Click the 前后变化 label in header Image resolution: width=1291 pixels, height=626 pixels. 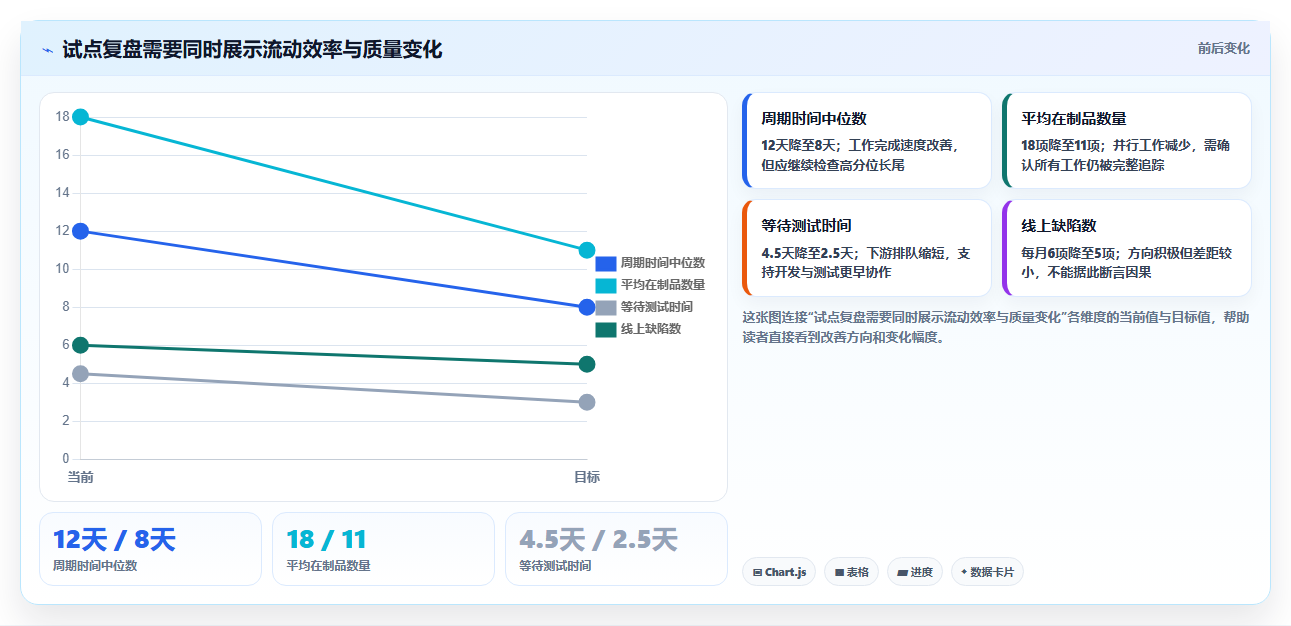tap(1224, 48)
